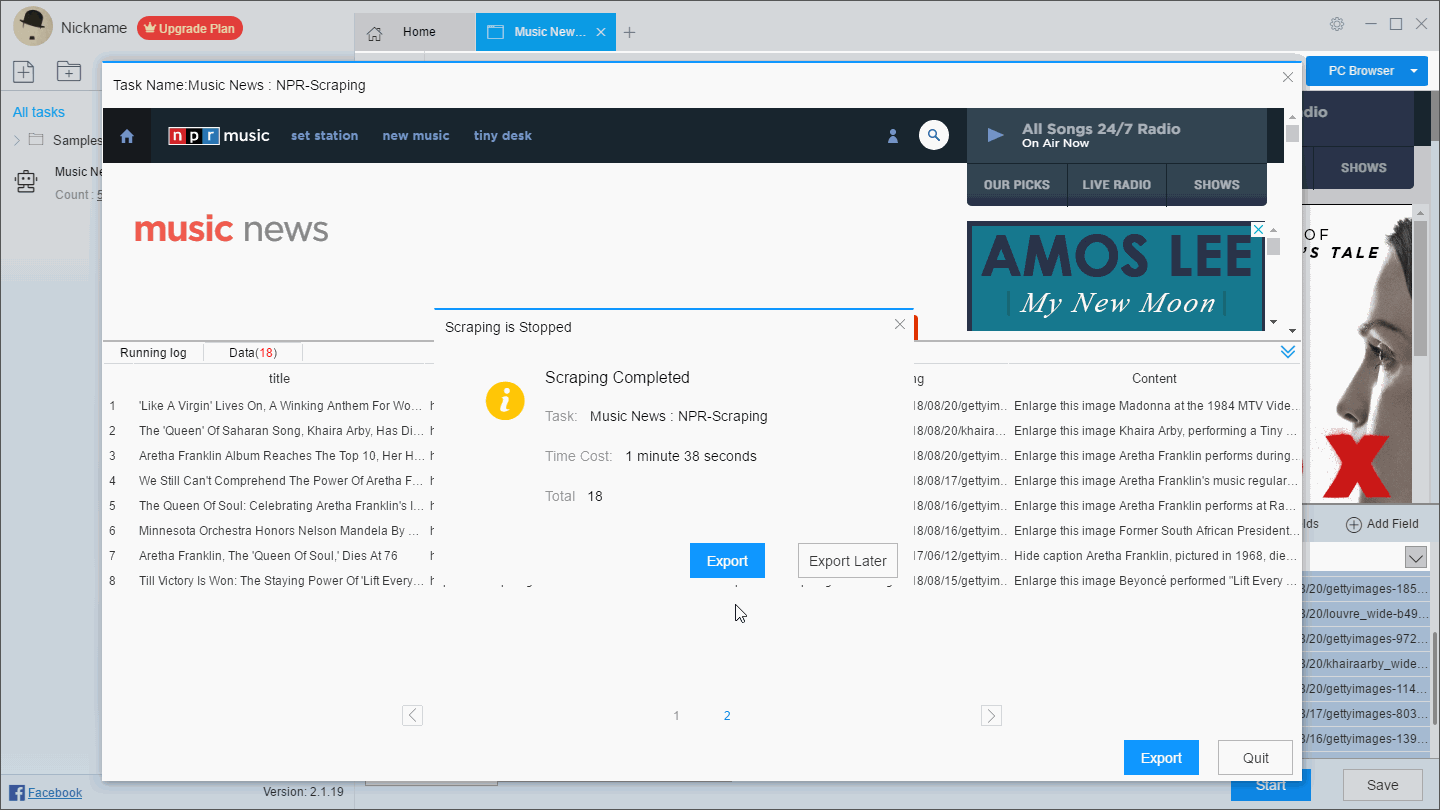
Task: Select the SHOWS tab in task window
Action: (1217, 185)
